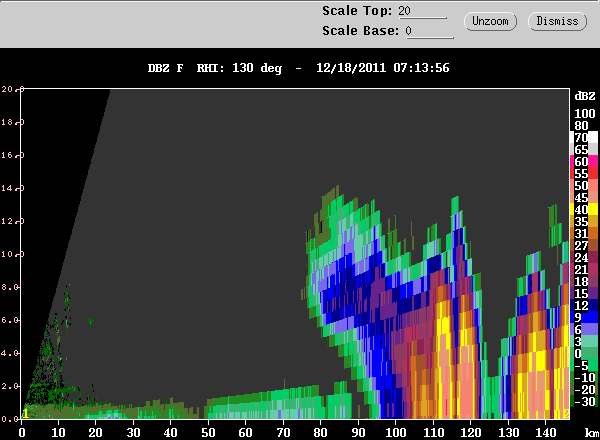This screenshot has width=600, height=440.
Task: Click the 140 km x-axis label
Action: [x=545, y=433]
